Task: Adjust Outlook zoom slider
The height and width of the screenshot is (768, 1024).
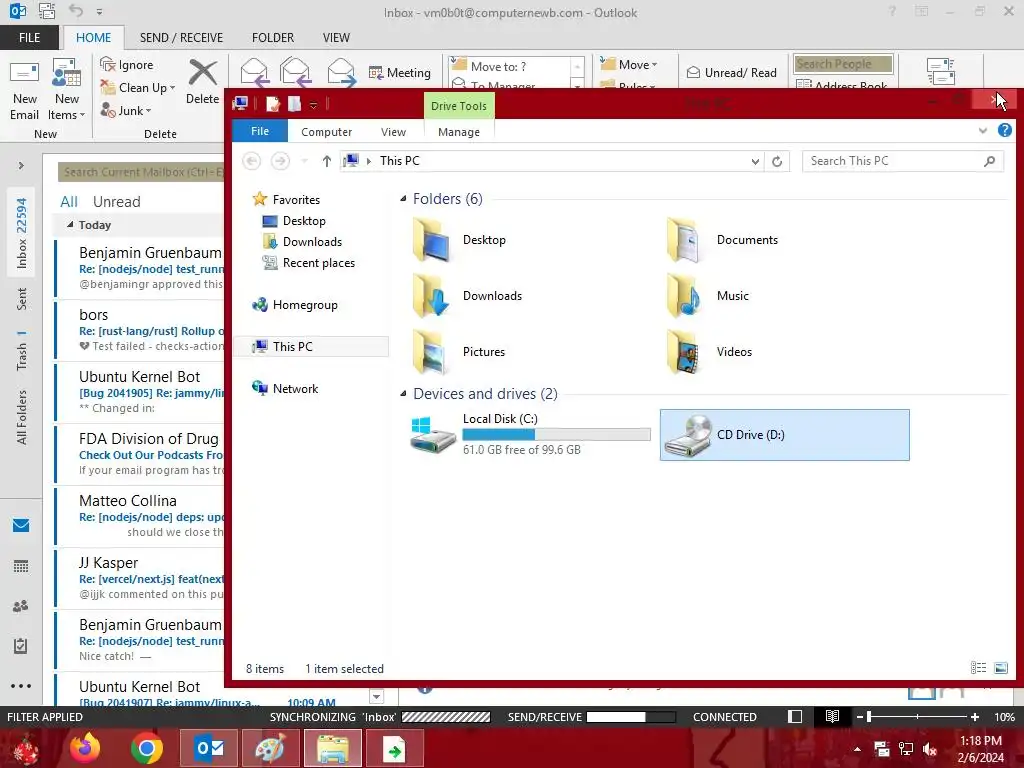Action: coord(869,716)
